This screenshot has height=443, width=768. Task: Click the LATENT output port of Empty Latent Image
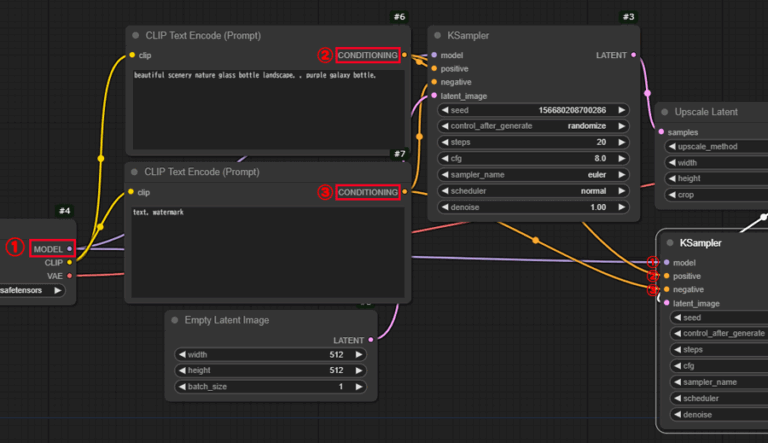pyautogui.click(x=371, y=340)
